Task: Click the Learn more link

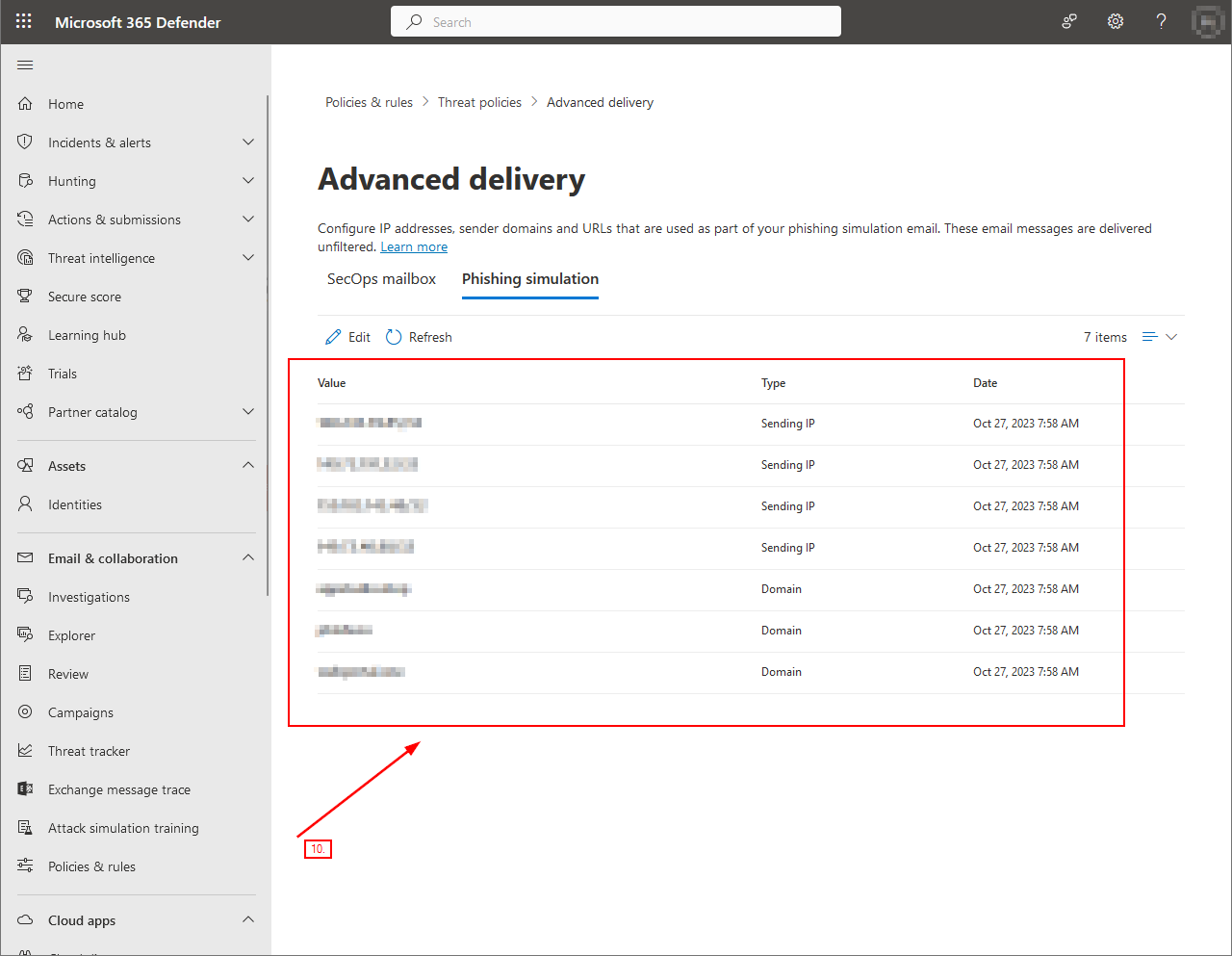Action: coord(414,247)
